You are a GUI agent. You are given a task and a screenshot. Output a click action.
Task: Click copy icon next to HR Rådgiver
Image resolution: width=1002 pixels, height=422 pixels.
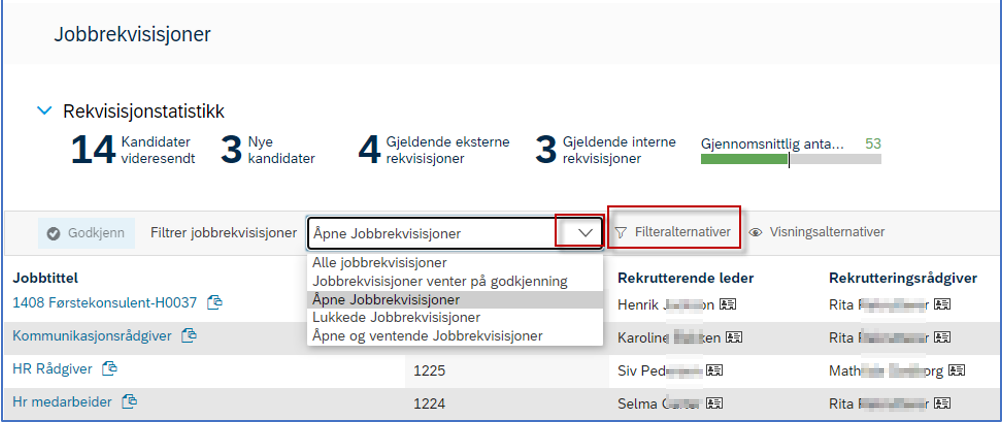coord(110,368)
